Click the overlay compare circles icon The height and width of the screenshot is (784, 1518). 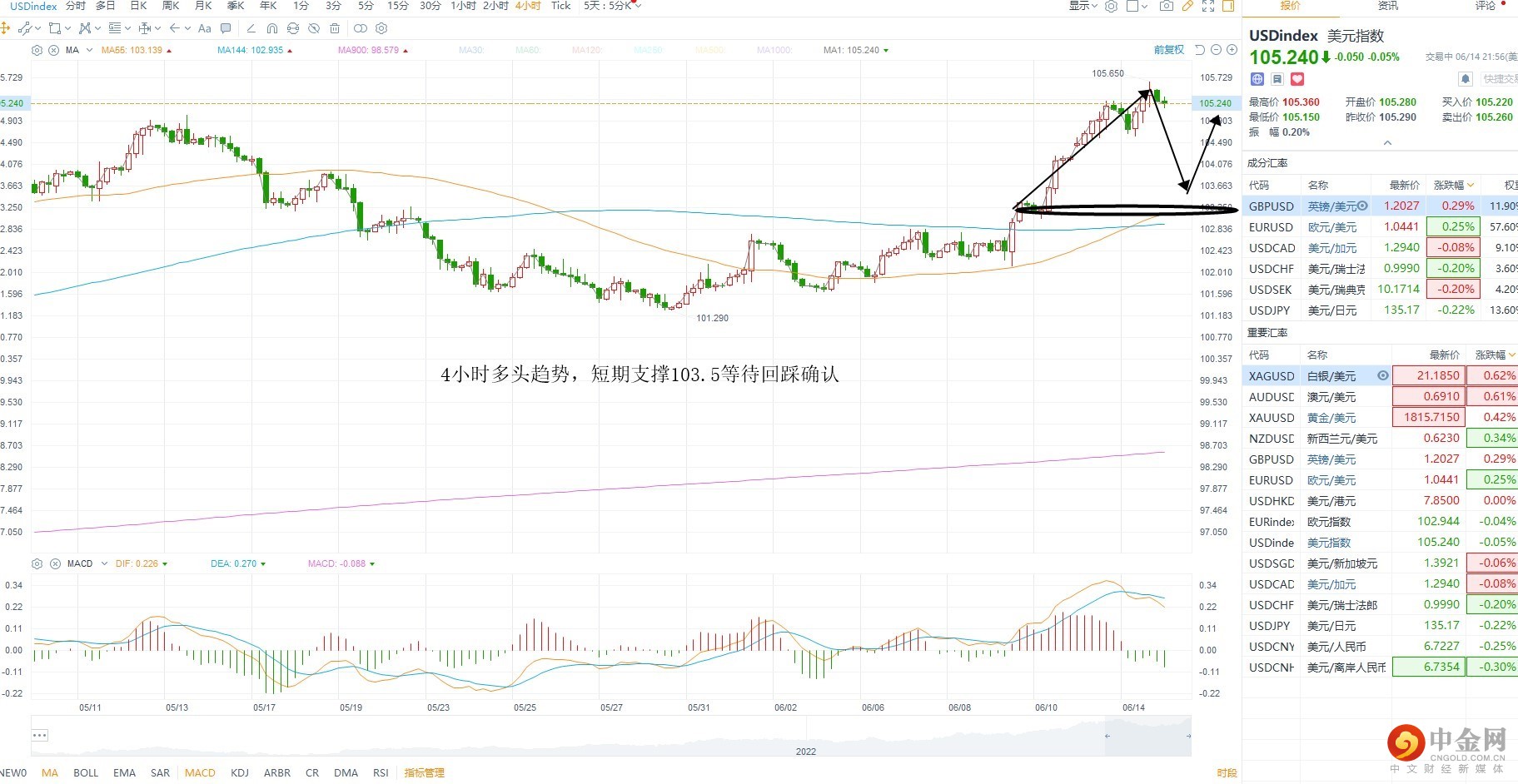pos(361,28)
